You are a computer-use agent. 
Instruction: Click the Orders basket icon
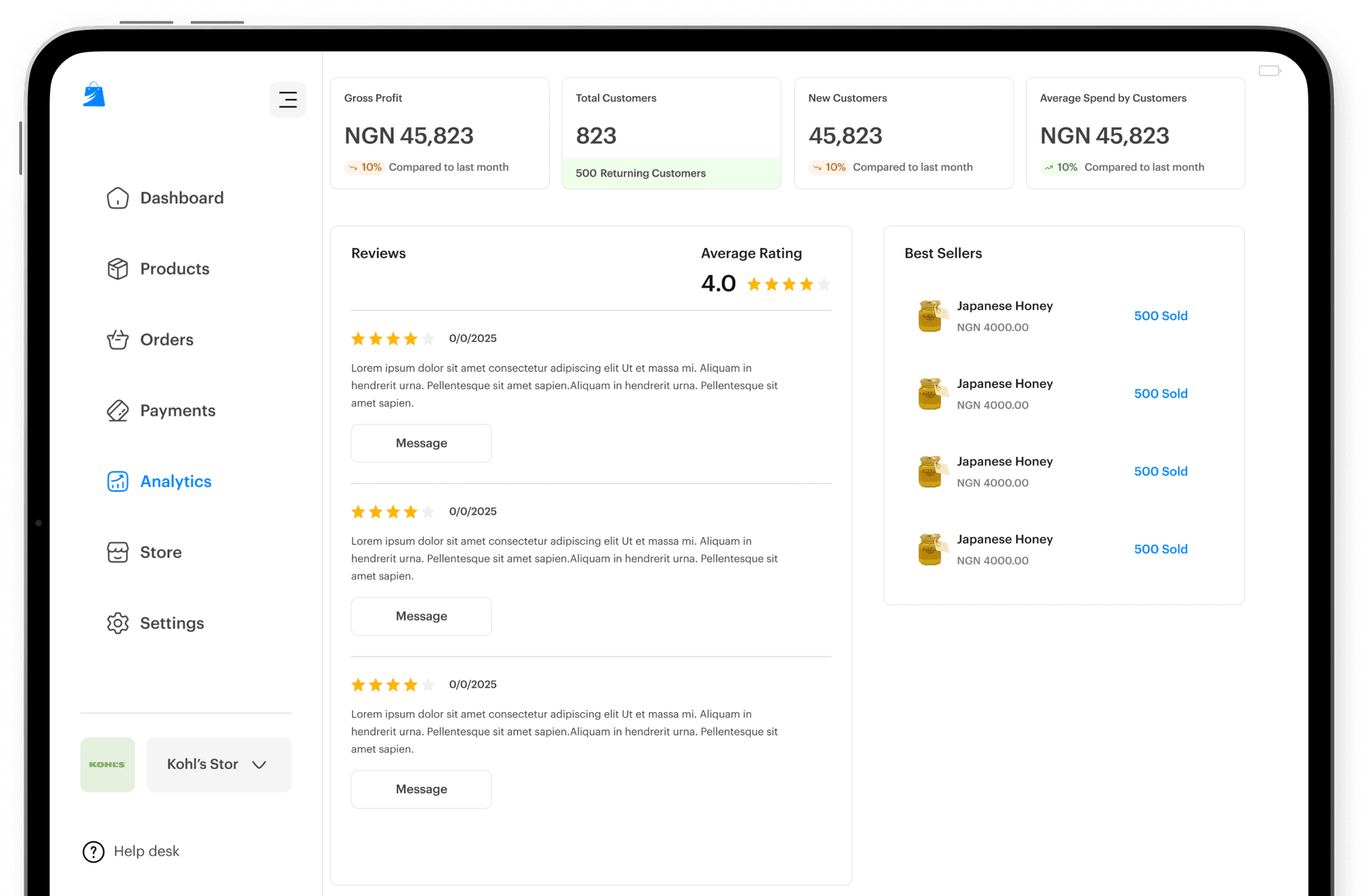click(x=118, y=340)
